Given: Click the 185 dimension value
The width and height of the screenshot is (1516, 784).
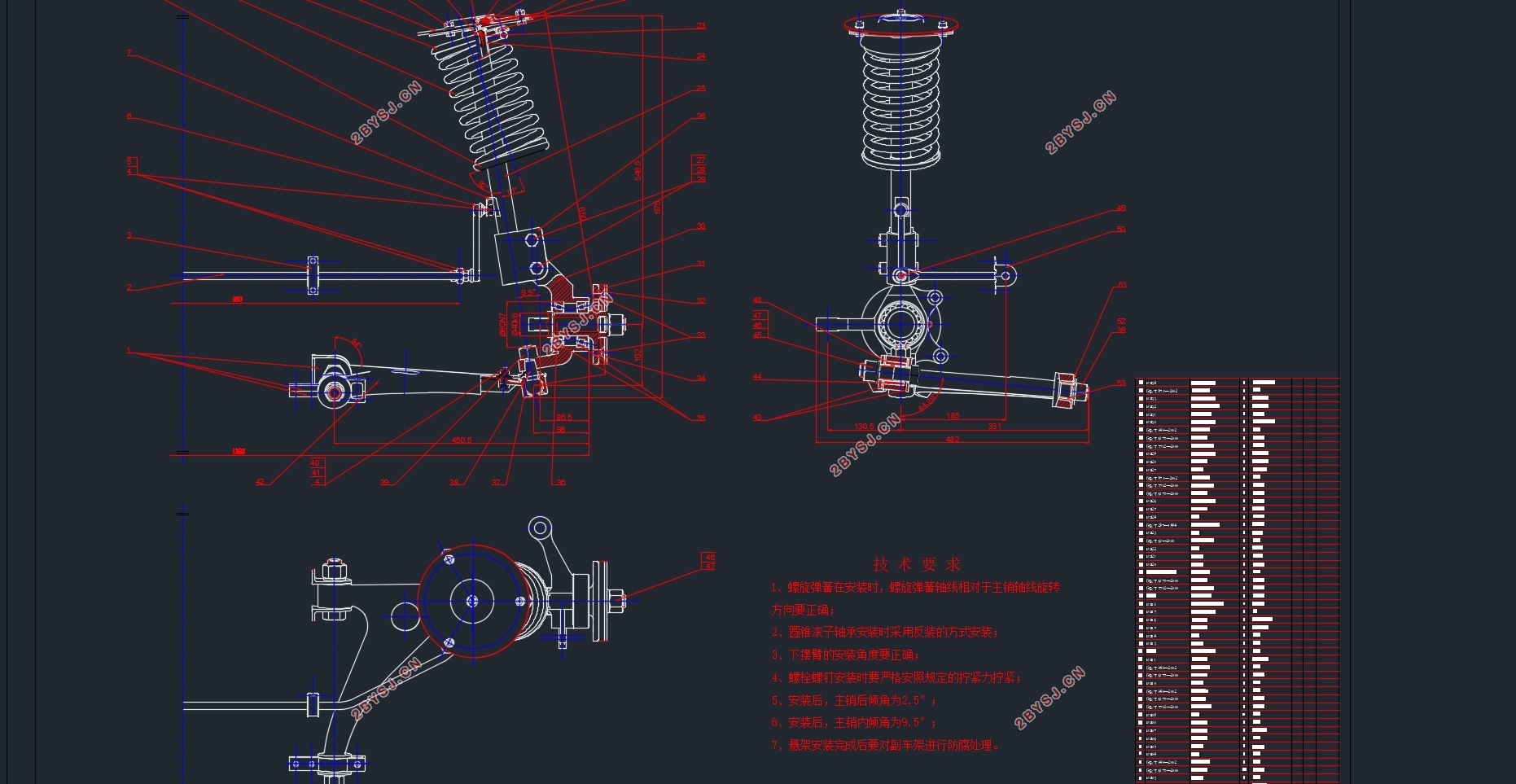Looking at the screenshot, I should [x=953, y=416].
